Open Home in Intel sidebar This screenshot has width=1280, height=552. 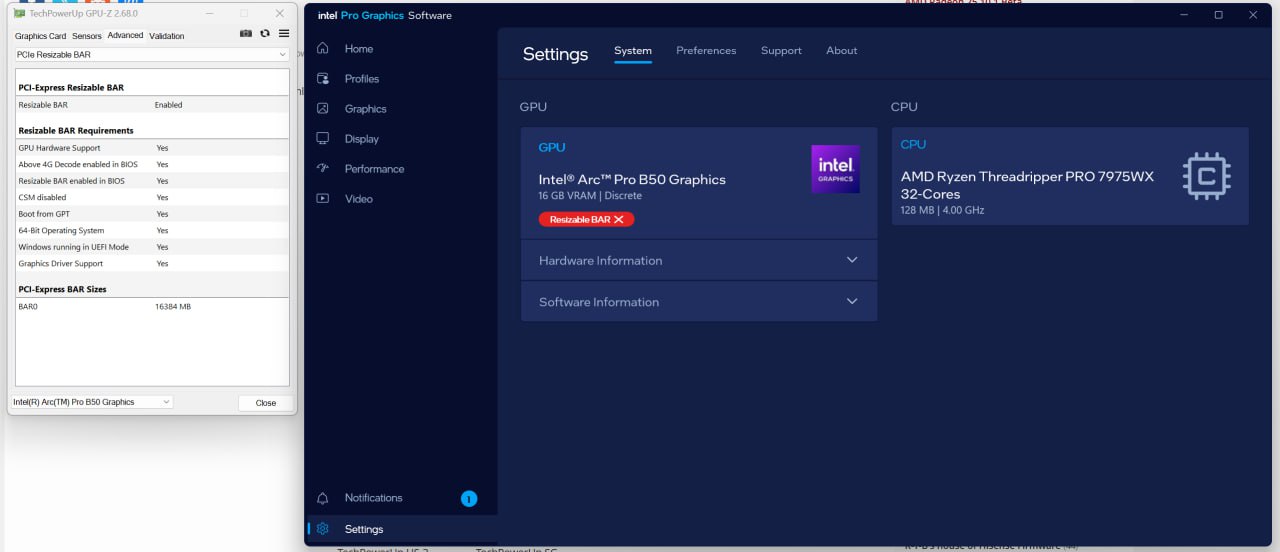click(x=358, y=49)
